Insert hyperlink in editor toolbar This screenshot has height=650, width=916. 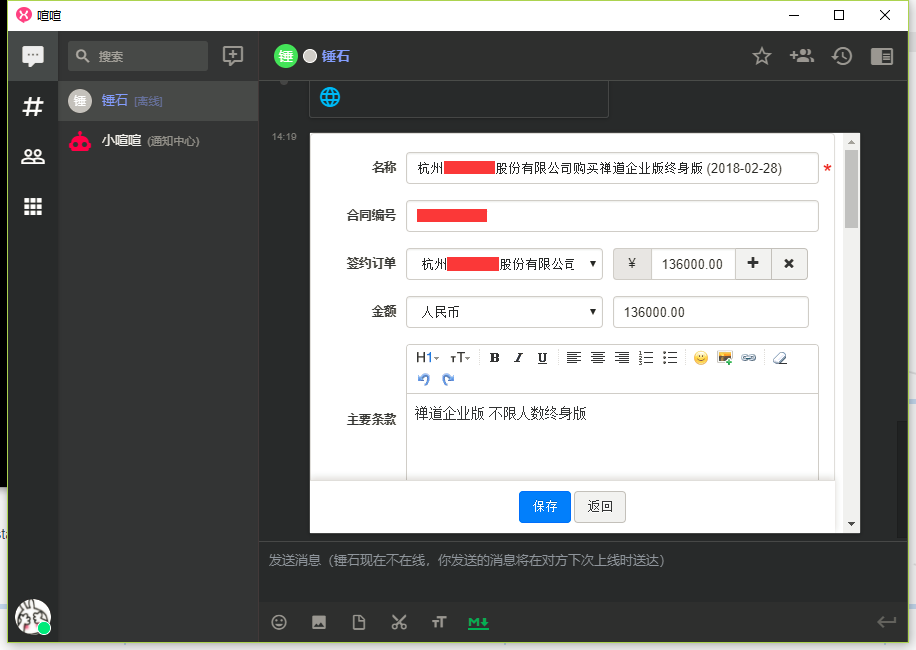748,357
